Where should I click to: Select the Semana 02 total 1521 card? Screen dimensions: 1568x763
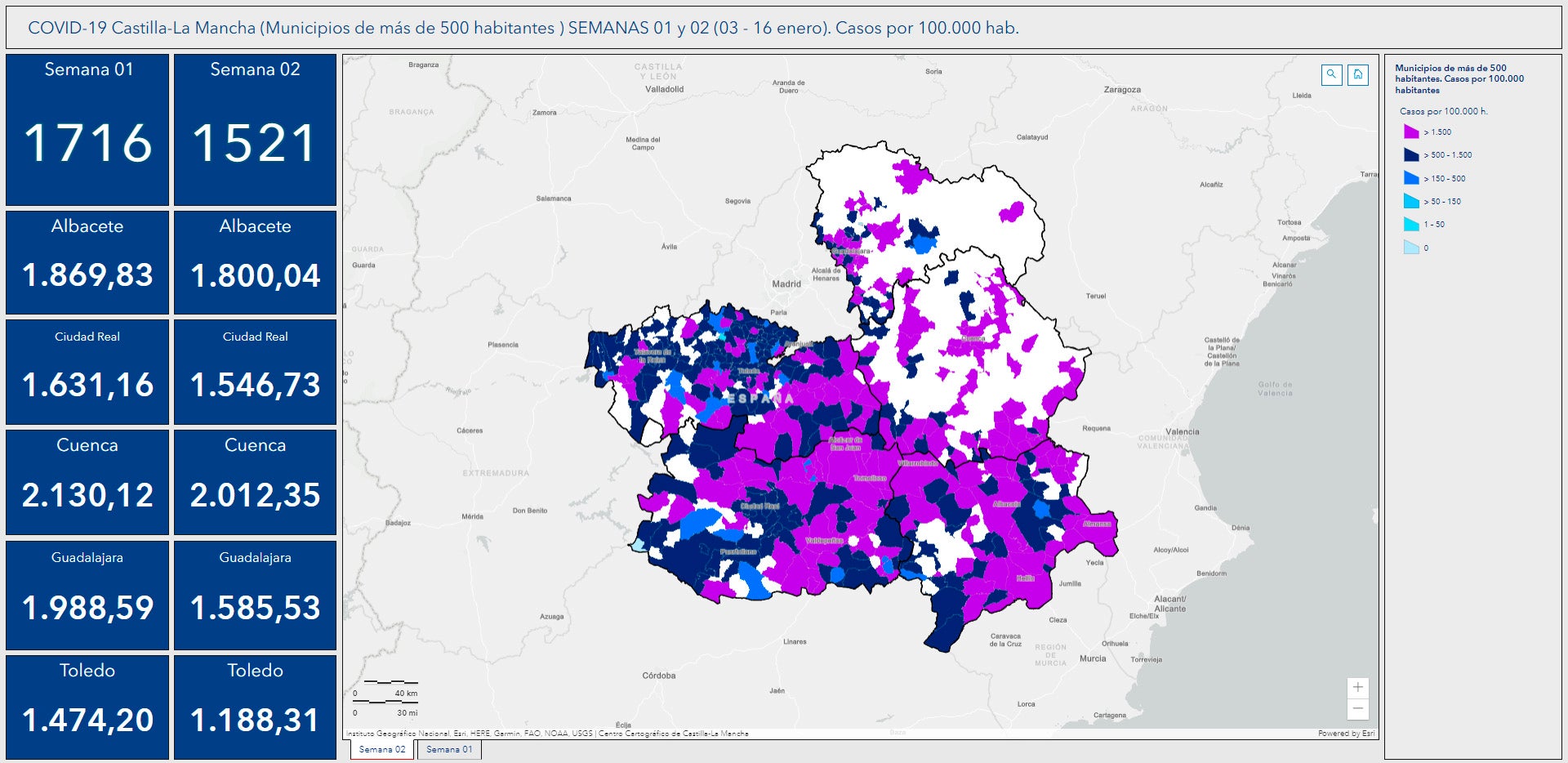pyautogui.click(x=255, y=130)
